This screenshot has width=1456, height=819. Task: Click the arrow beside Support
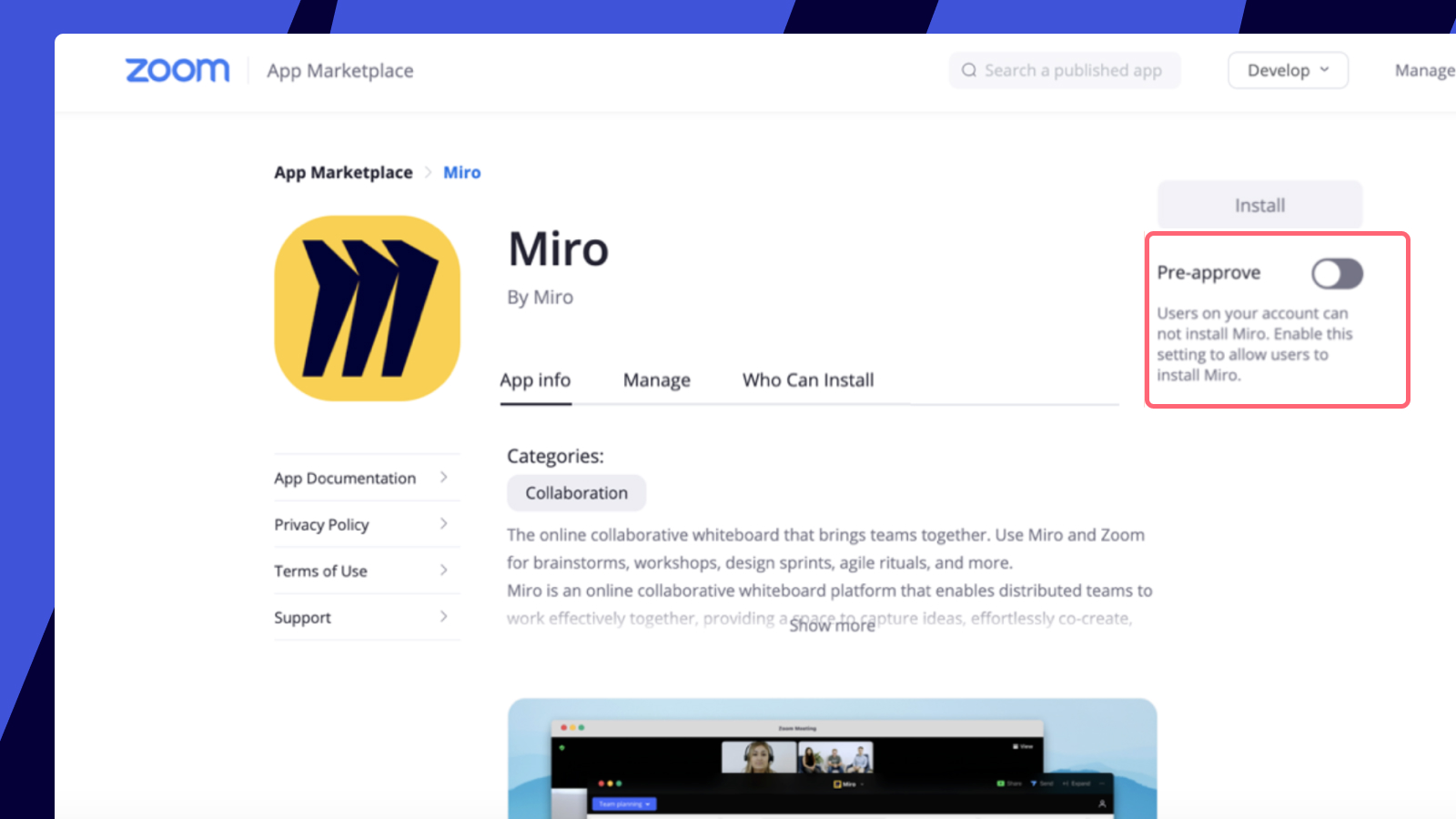click(443, 617)
